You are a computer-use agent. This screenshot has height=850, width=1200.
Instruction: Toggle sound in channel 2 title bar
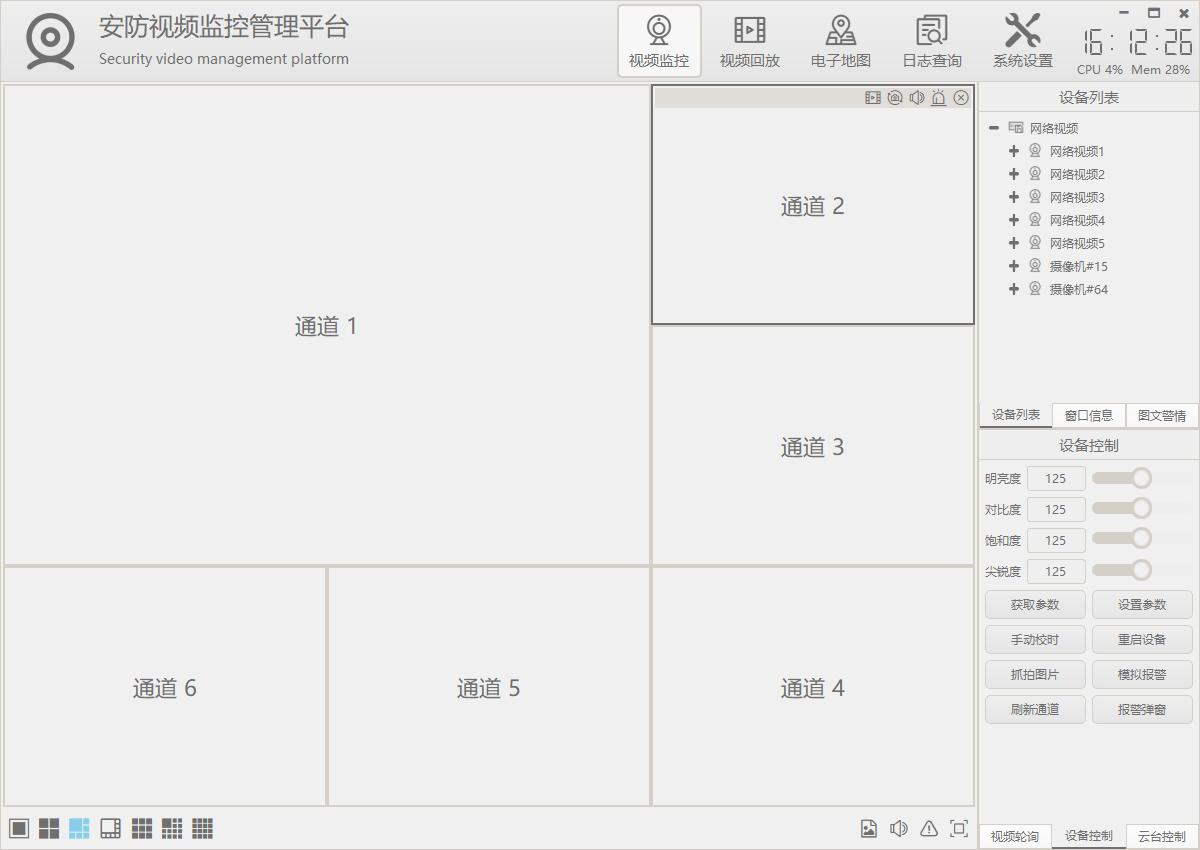click(x=917, y=97)
